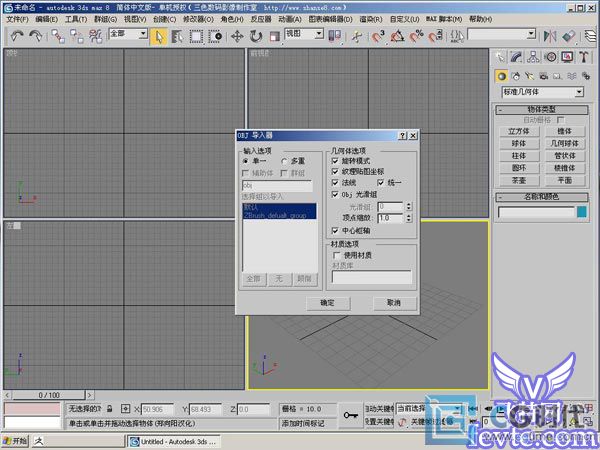The image size is (600, 450).
Task: Select the Unlink Selection tool
Action: (x=77, y=36)
